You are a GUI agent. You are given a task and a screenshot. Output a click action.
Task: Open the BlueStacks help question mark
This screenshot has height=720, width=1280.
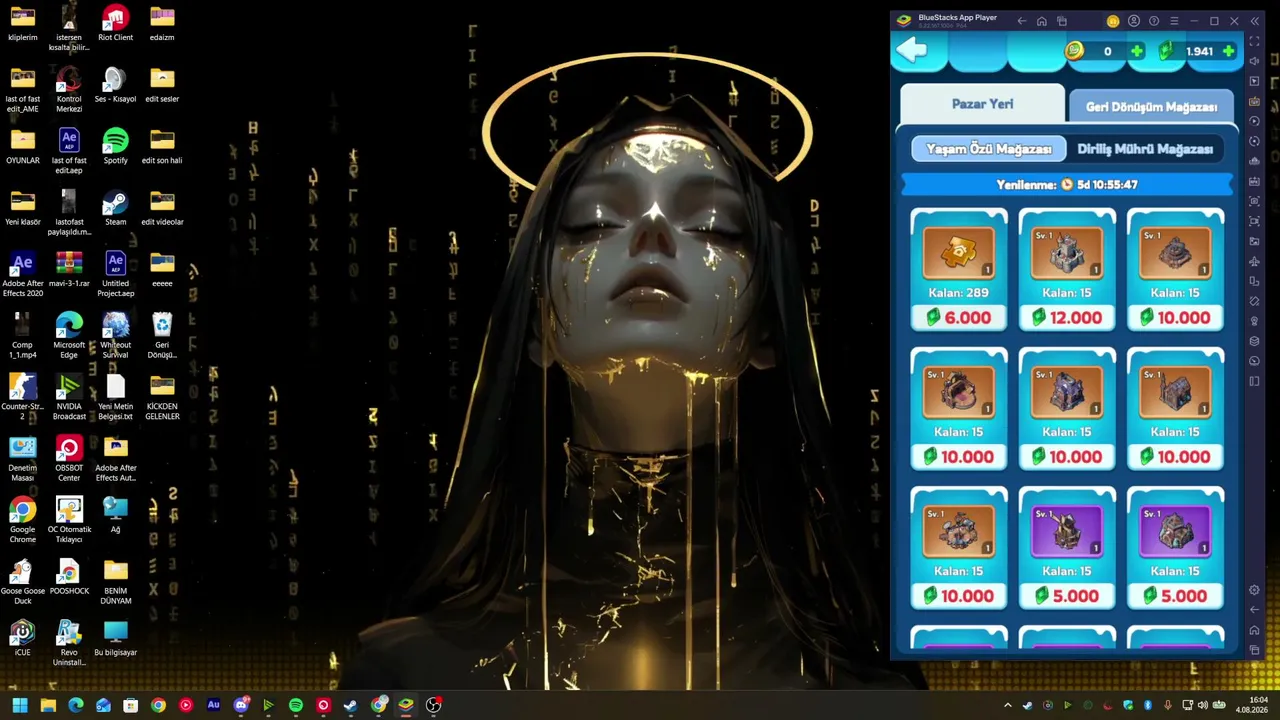1154,21
